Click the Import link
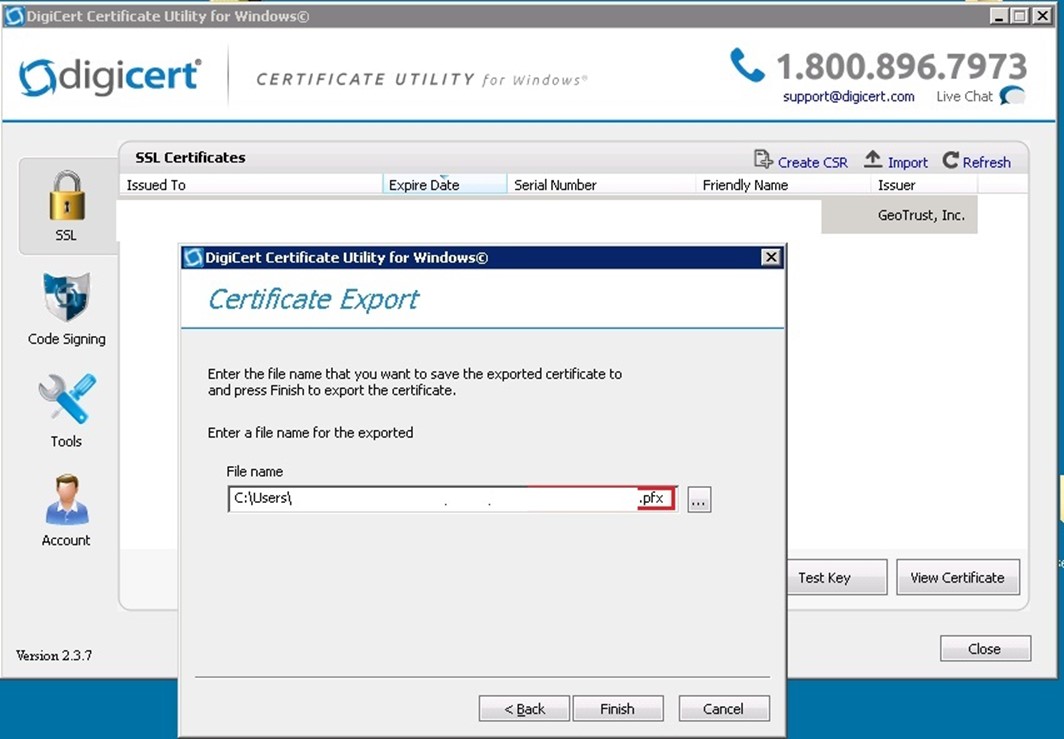 point(907,162)
